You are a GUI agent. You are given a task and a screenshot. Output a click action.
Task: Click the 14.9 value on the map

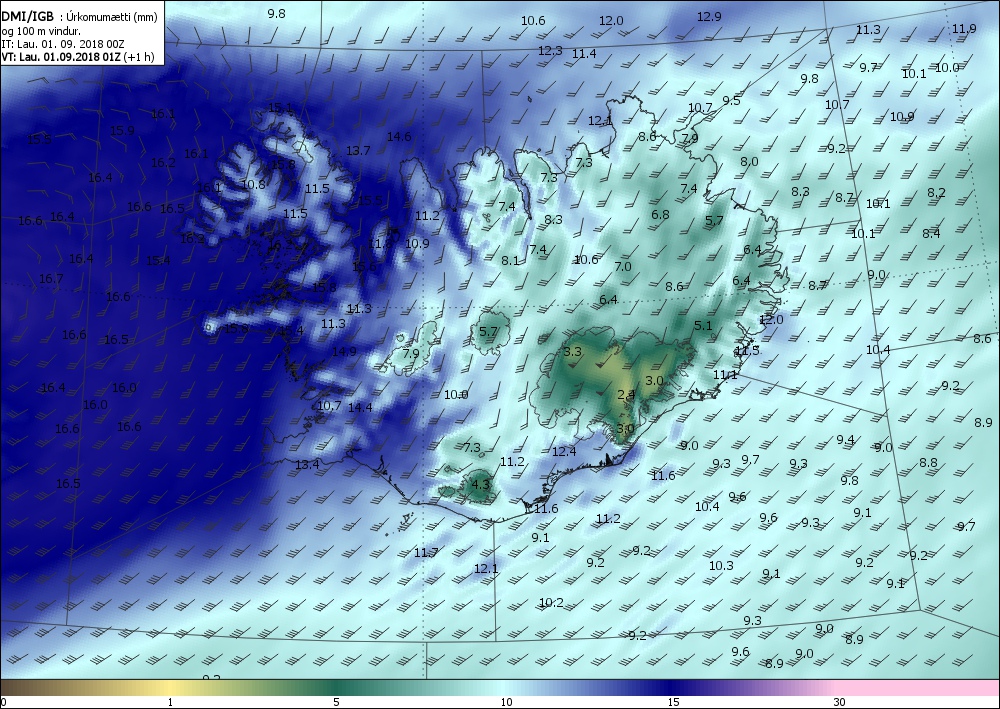[x=344, y=351]
